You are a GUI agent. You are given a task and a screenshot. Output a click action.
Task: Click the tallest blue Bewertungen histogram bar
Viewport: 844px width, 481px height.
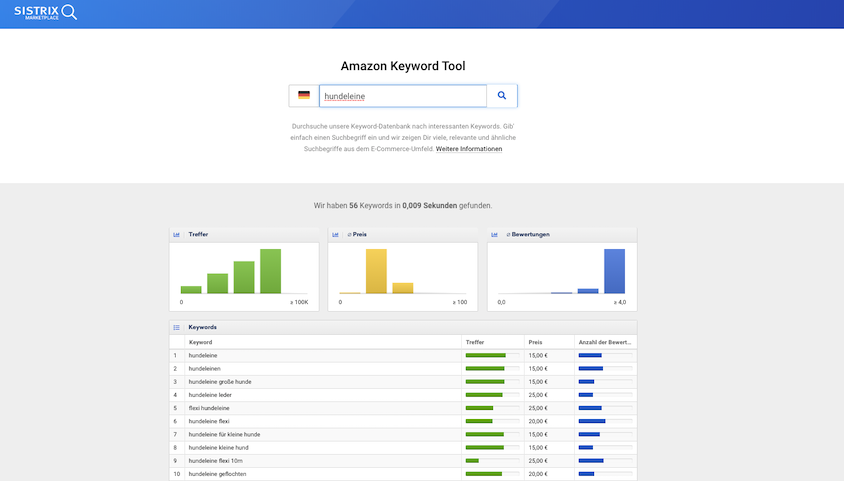point(614,271)
